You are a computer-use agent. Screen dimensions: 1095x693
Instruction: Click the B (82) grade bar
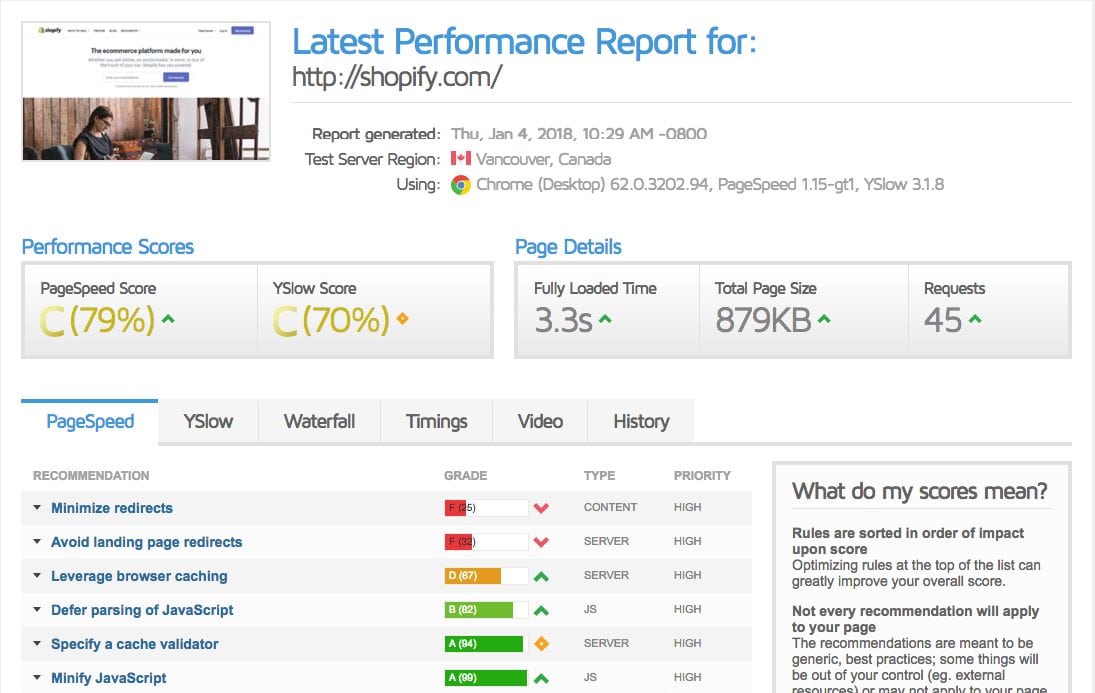pos(486,610)
